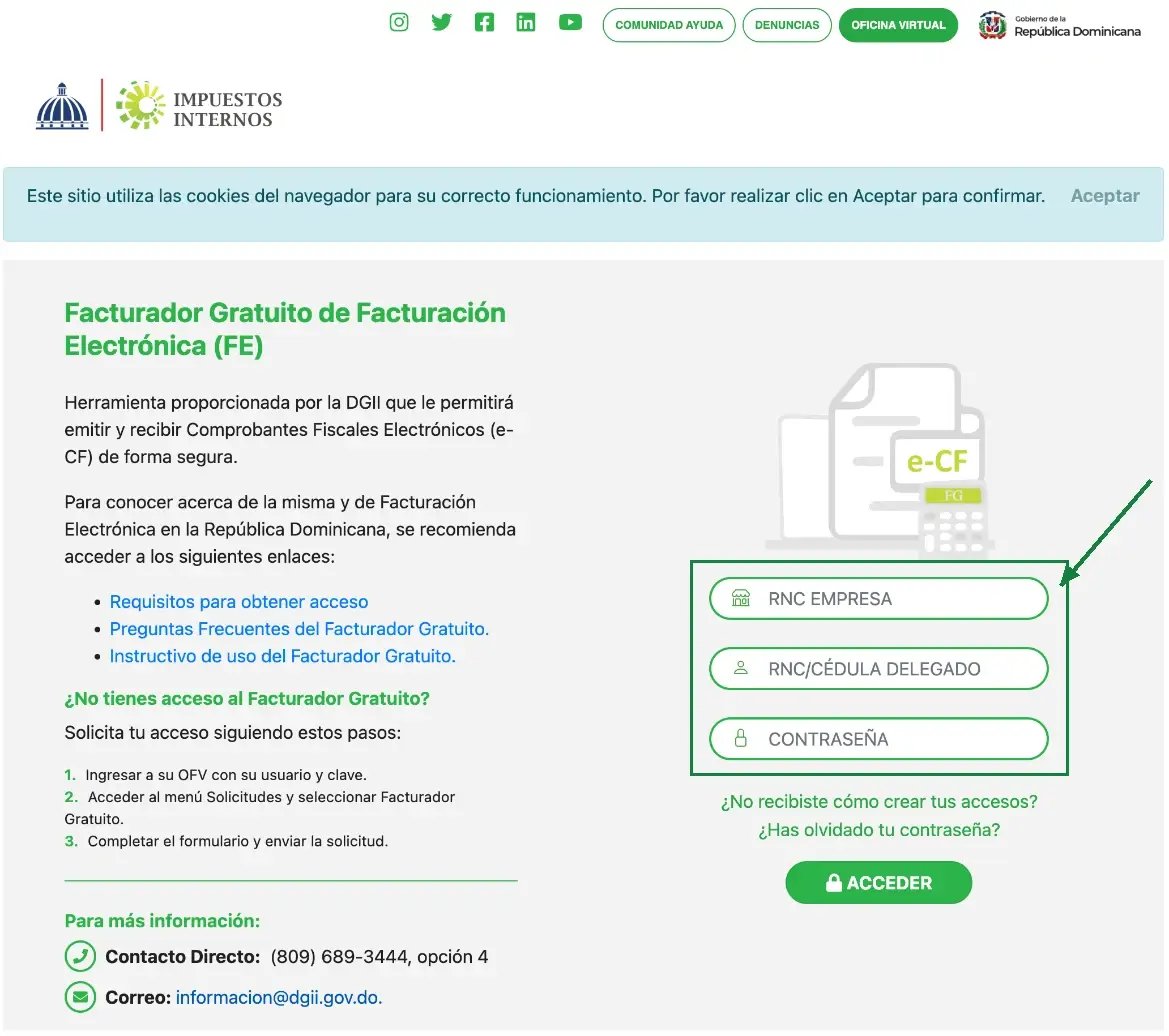The height and width of the screenshot is (1036, 1169).
Task: Open the Twitter social icon
Action: pyautogui.click(x=441, y=22)
